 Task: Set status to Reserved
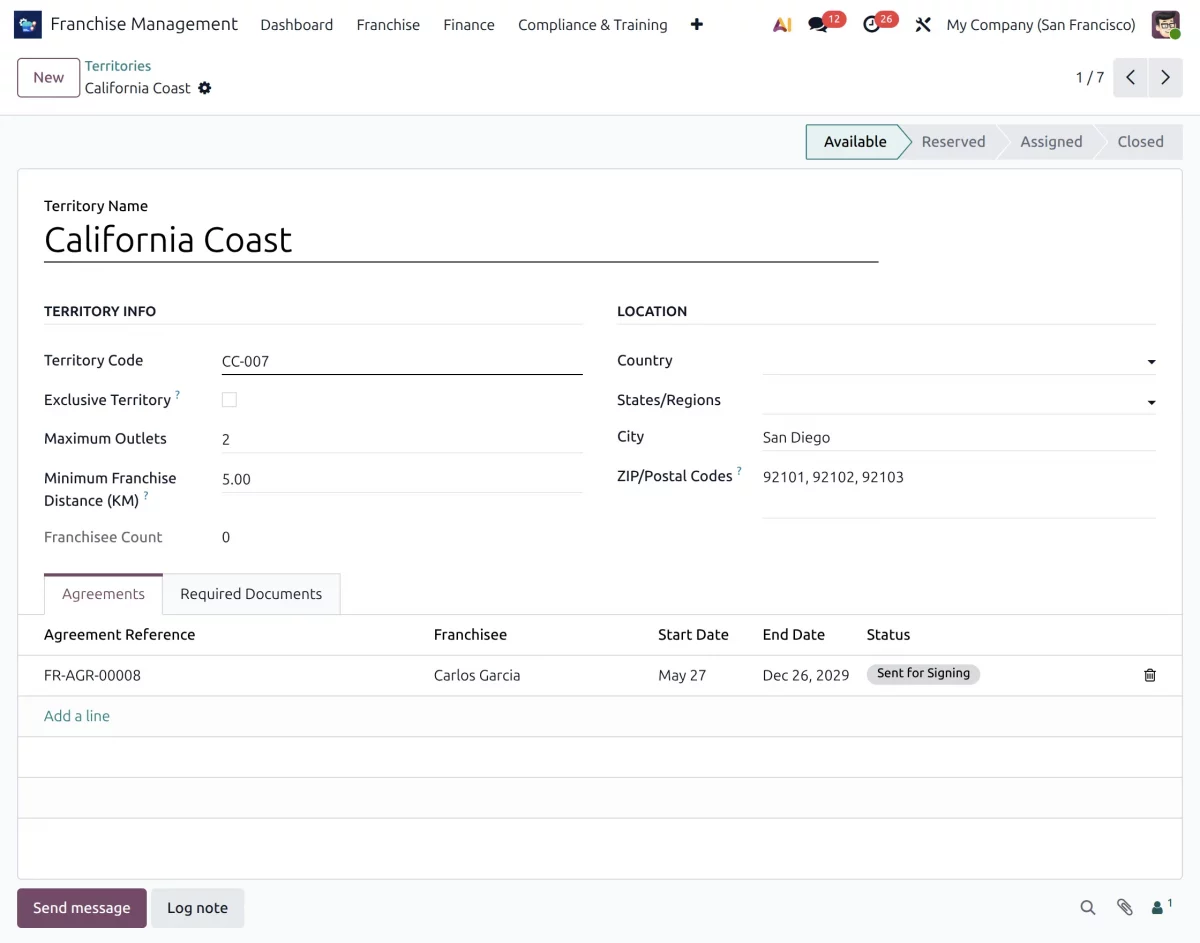click(953, 142)
